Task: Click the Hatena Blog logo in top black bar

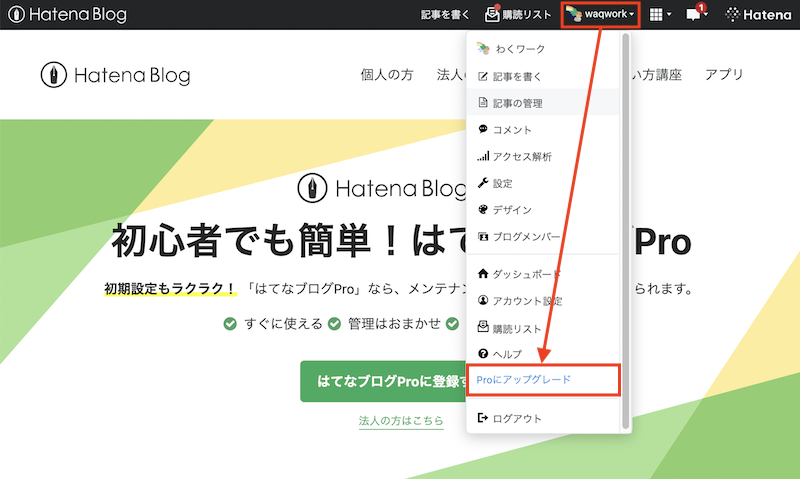Action: pyautogui.click(x=67, y=14)
